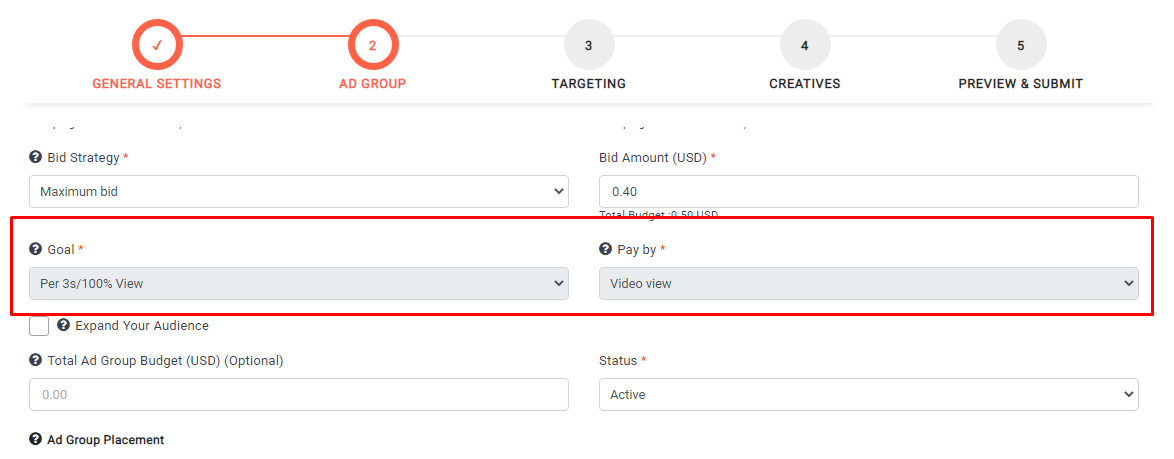Viewport: 1174px width, 459px height.
Task: Click the help icon next to Goal
Action: [36, 249]
